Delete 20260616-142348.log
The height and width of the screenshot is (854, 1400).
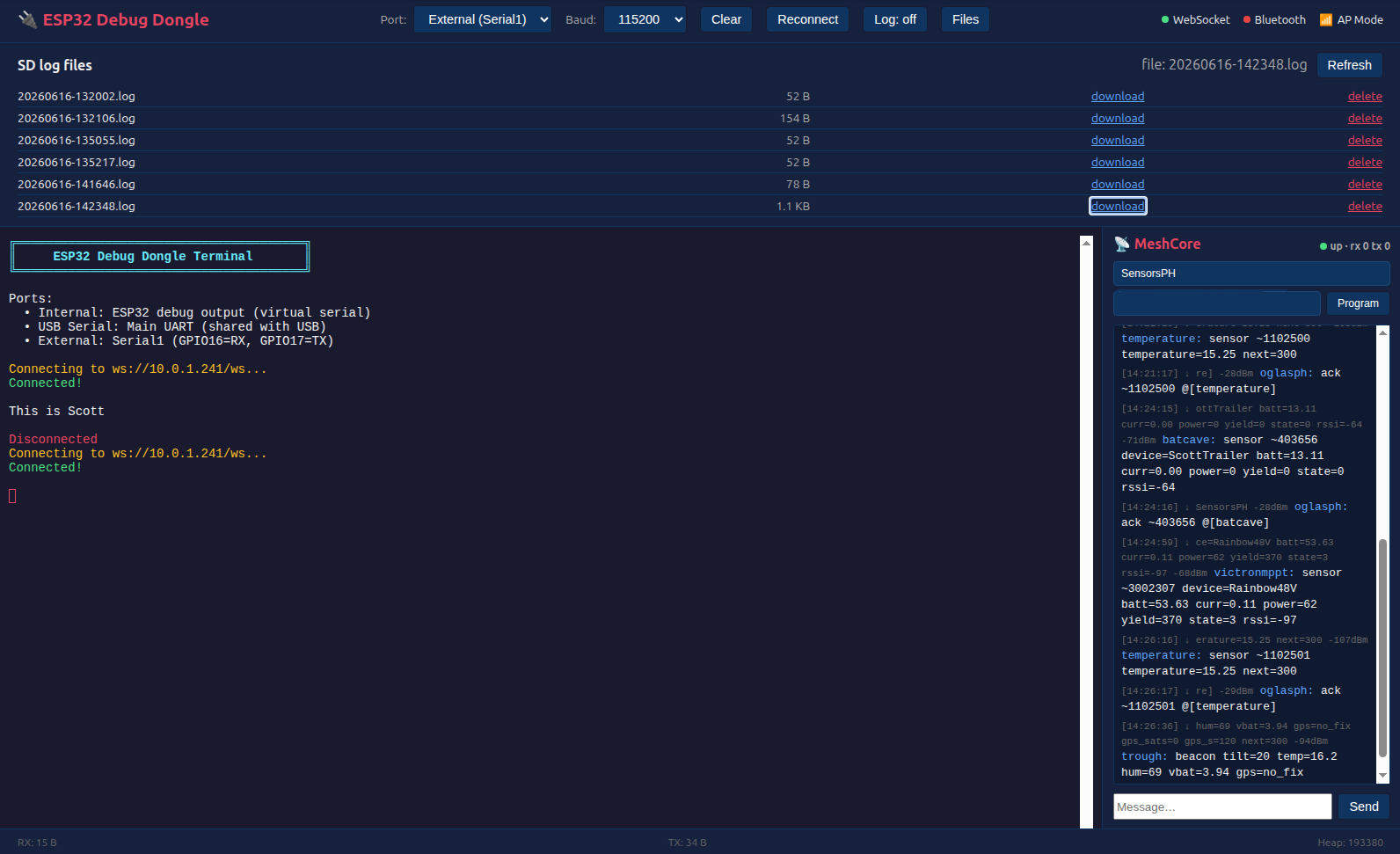(x=1365, y=207)
